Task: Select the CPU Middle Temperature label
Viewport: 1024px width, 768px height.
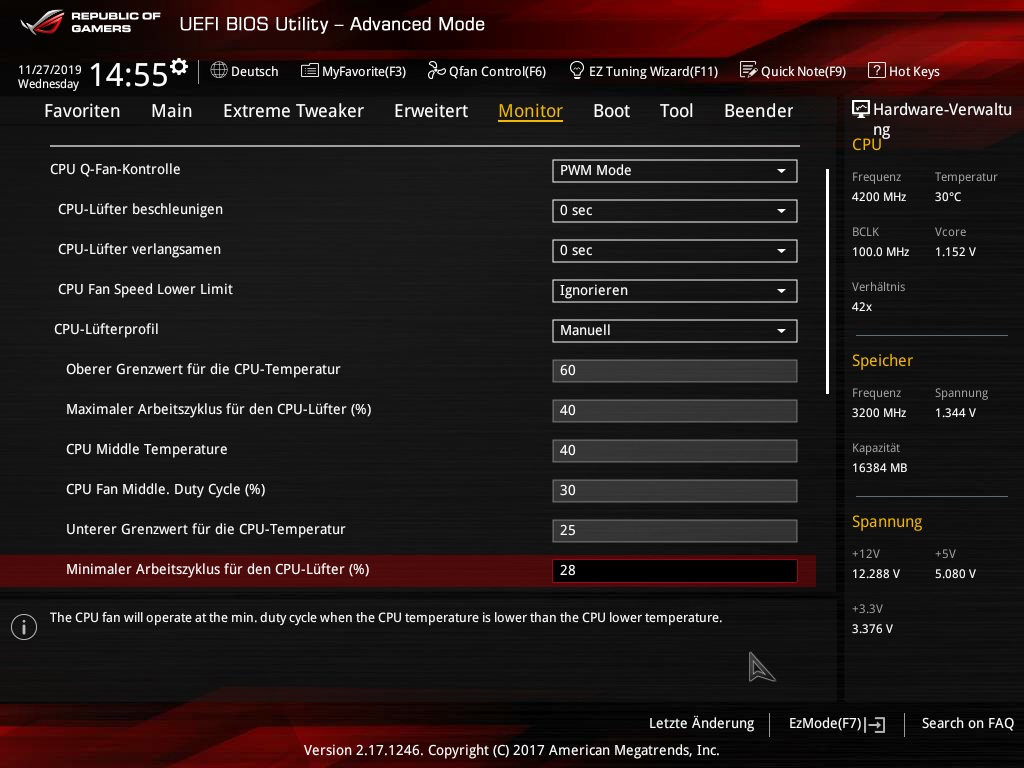Action: point(146,449)
